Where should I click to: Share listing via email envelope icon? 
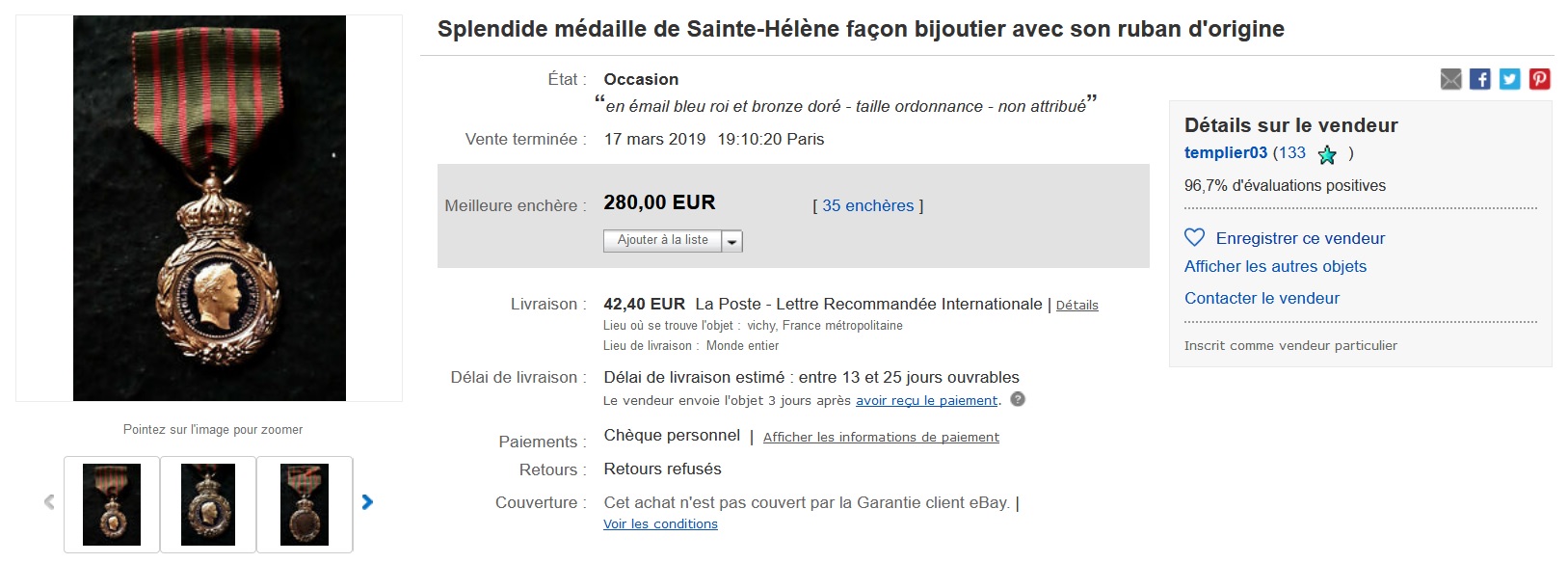coord(1450,79)
